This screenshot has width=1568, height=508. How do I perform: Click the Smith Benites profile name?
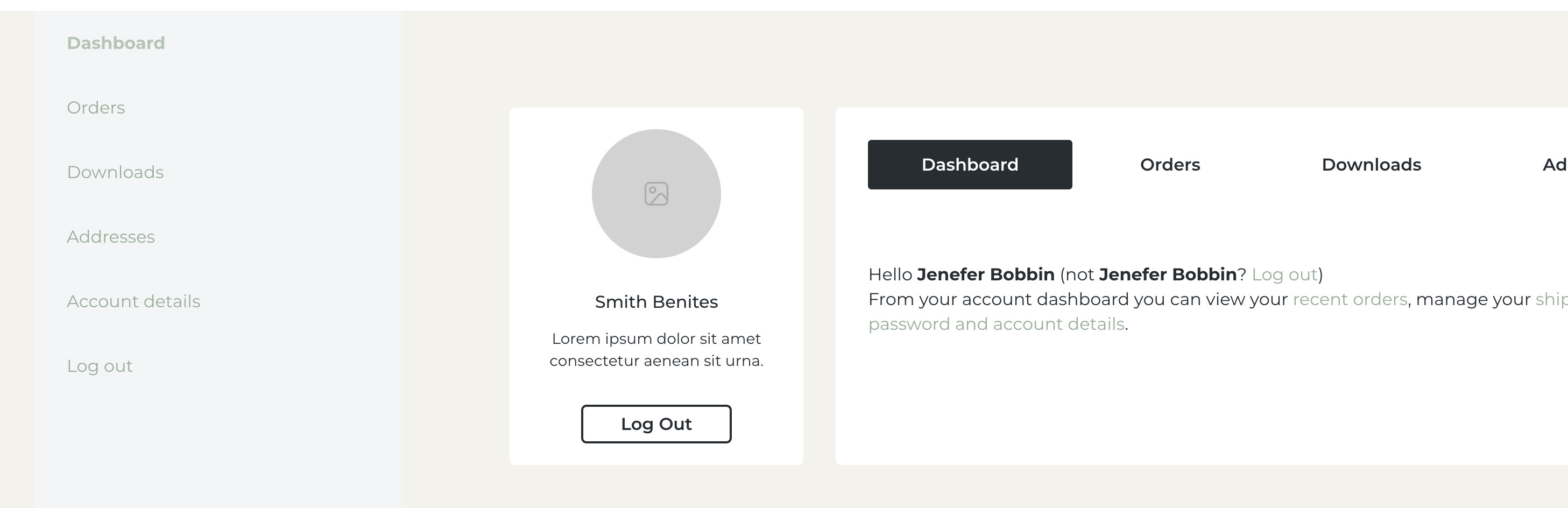point(656,302)
